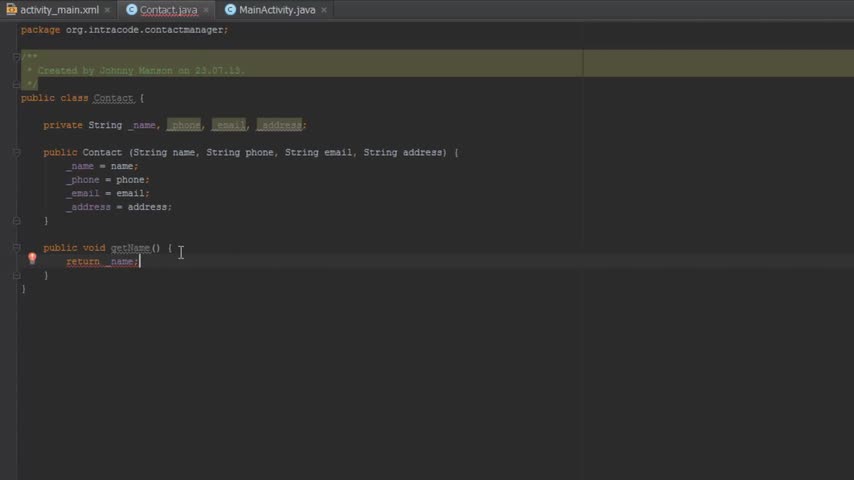854x480 pixels.
Task: Click the getName method name
Action: point(131,248)
